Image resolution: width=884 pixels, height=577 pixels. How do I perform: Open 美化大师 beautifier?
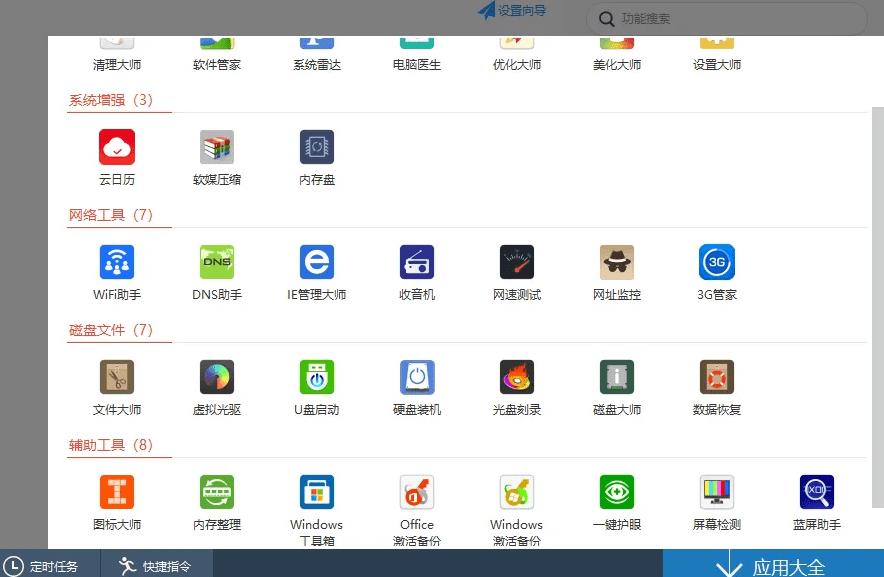pyautogui.click(x=617, y=54)
